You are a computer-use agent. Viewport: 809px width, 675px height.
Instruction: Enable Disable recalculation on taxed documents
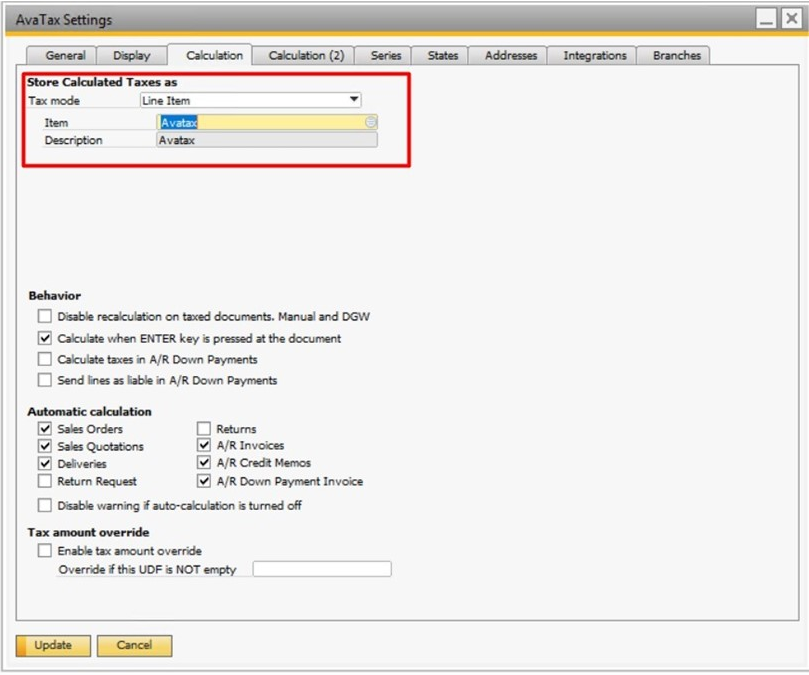[x=45, y=316]
